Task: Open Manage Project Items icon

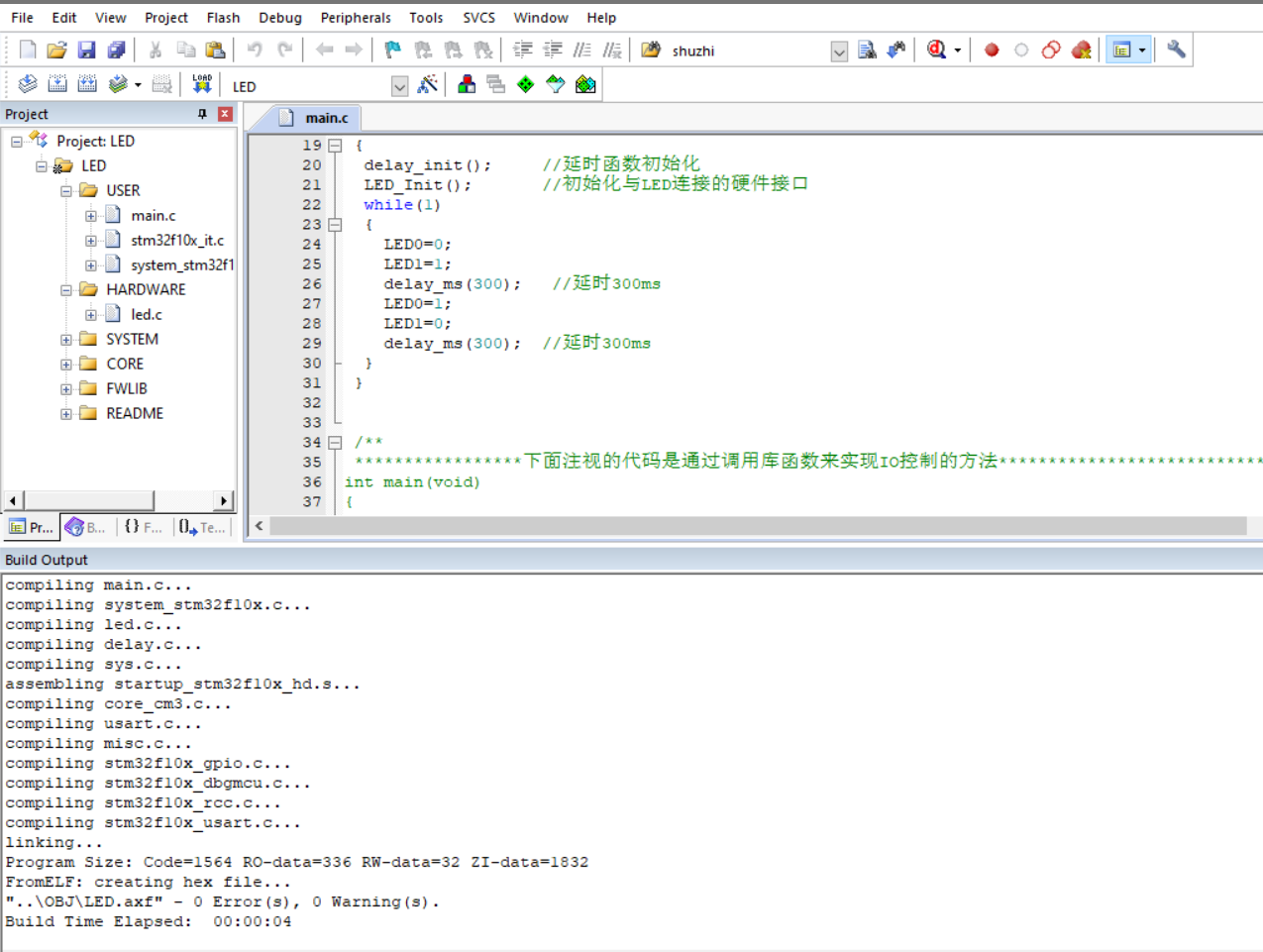Action: point(467,85)
